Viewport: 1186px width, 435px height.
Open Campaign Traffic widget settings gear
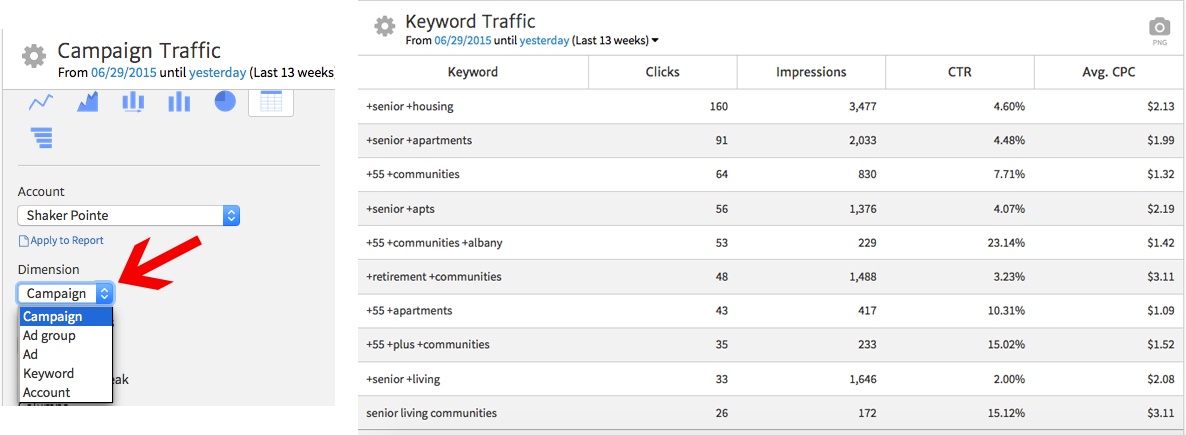(x=34, y=56)
